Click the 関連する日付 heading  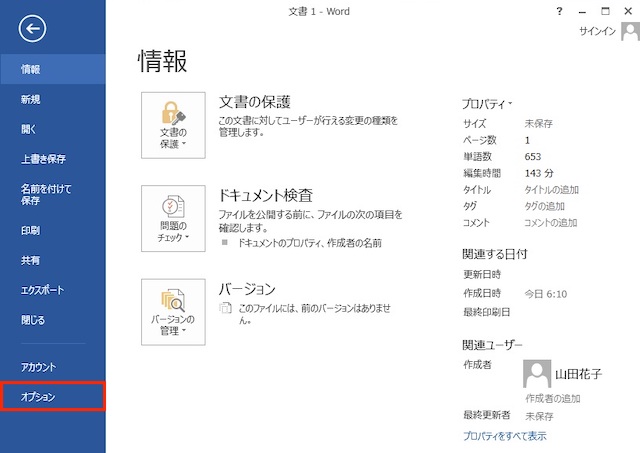(495, 254)
